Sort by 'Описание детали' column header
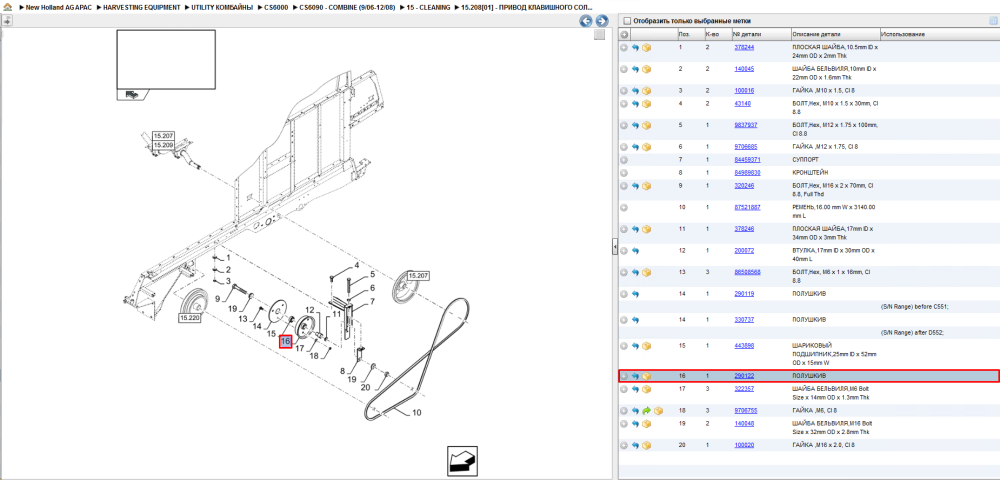1000x480 pixels. pos(834,34)
